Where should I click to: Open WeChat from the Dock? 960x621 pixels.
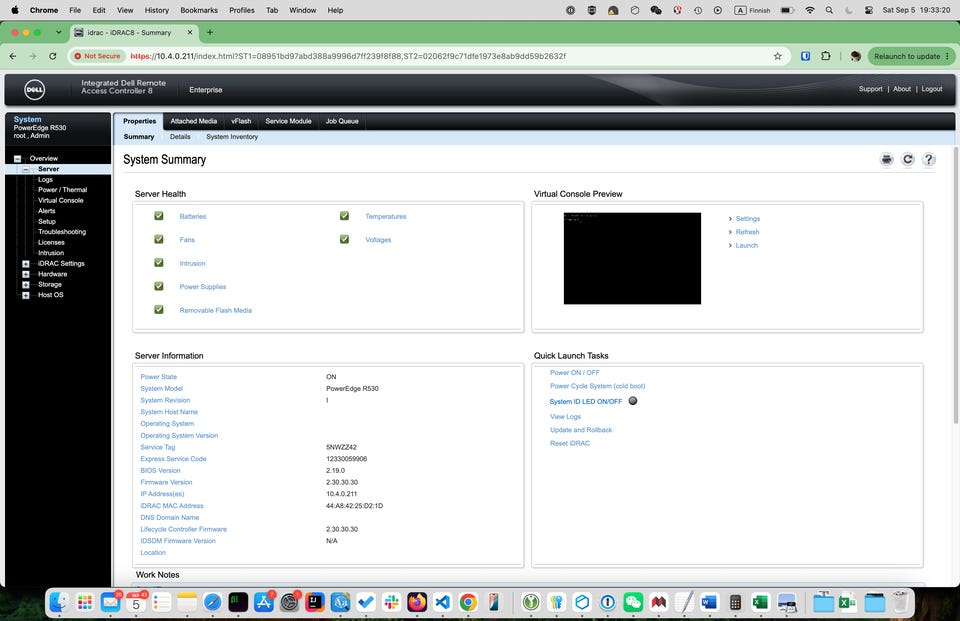coord(633,603)
